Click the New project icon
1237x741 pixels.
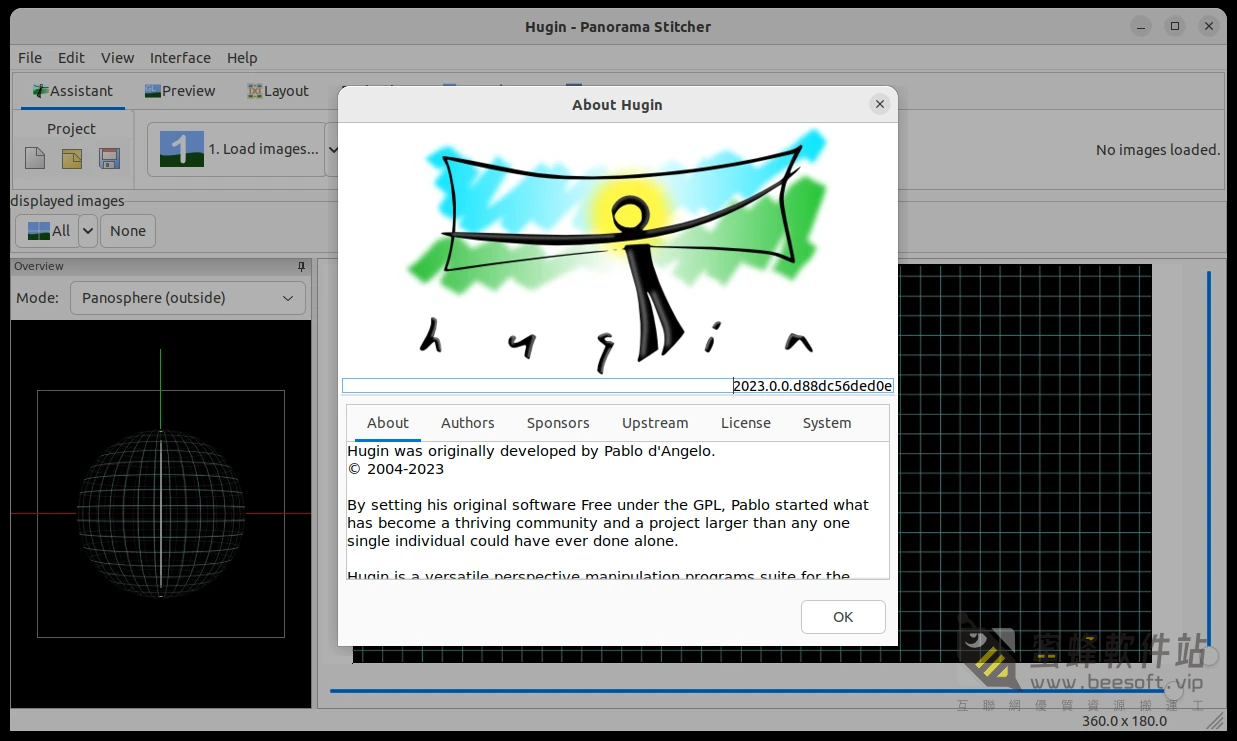click(35, 158)
